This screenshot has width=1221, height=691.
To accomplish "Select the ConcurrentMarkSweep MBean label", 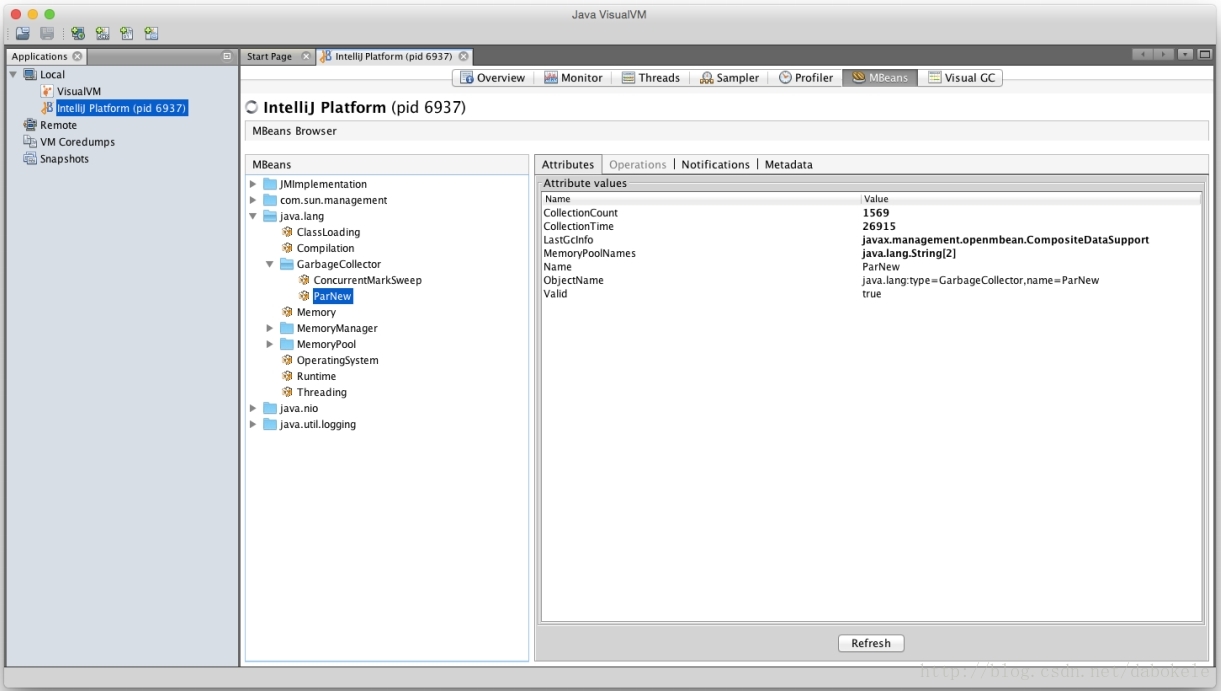I will click(x=367, y=280).
